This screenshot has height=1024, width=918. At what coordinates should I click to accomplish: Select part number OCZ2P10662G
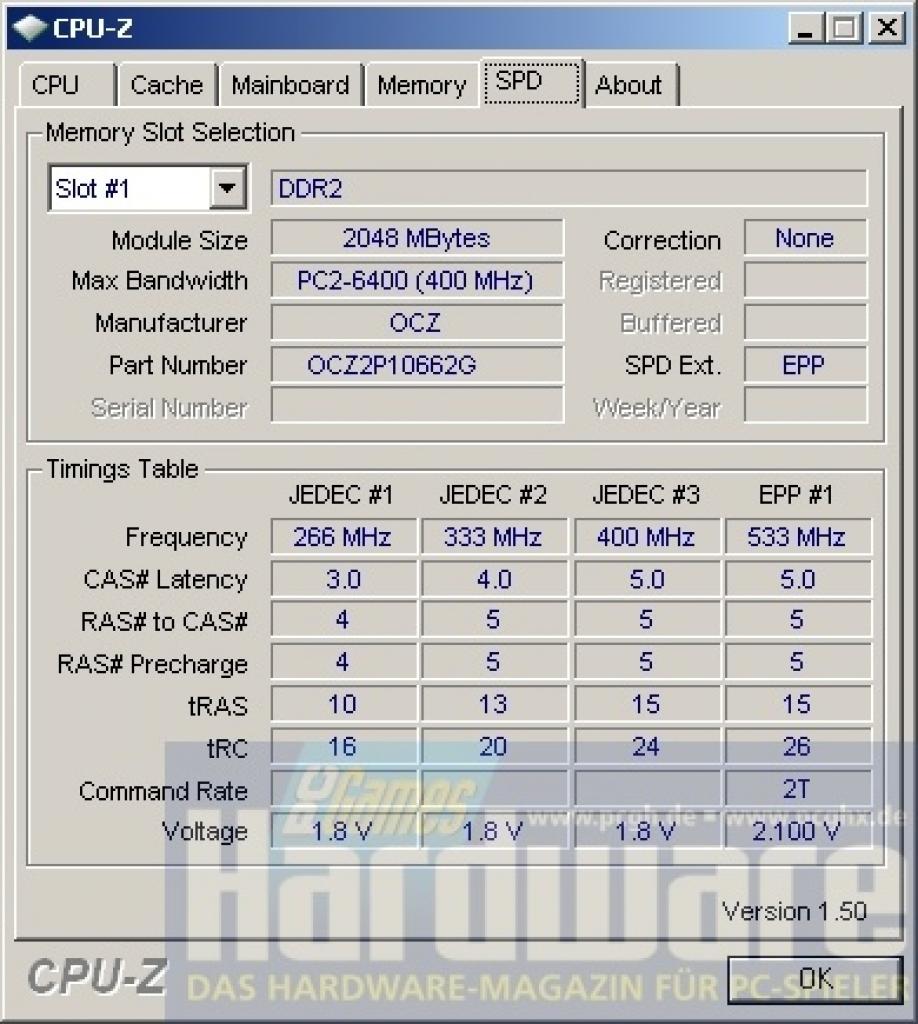tap(417, 365)
